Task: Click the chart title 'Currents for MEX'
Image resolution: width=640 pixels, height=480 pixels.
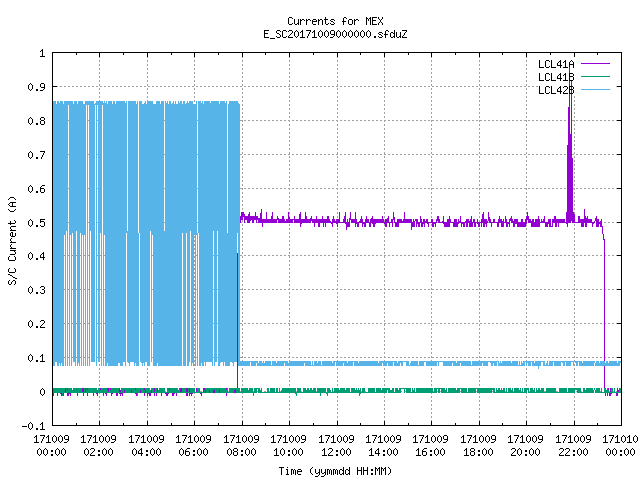Action: coord(335,21)
